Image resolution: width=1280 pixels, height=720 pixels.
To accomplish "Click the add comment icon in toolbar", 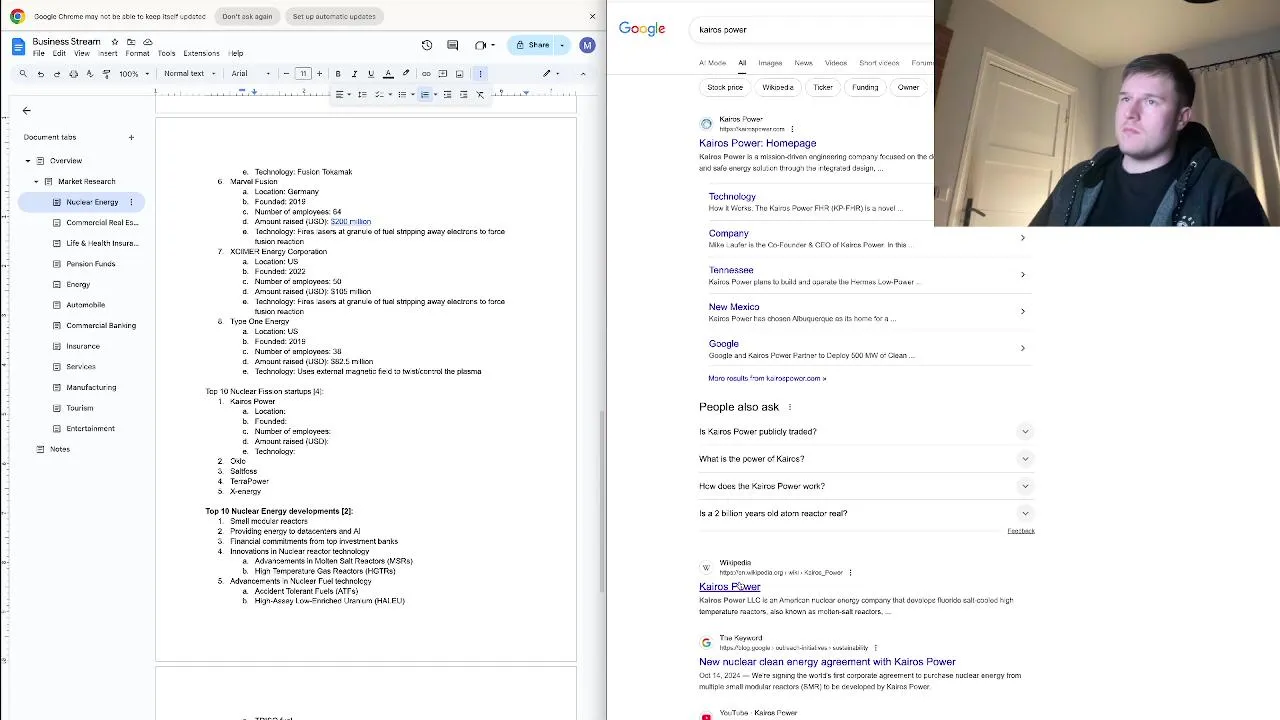I will [x=442, y=74].
